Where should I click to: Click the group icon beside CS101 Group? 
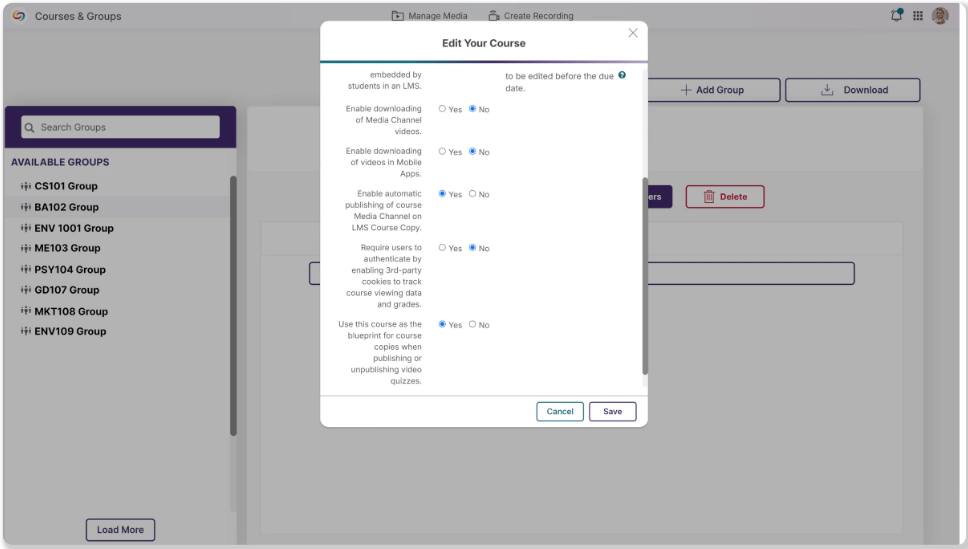(25, 186)
